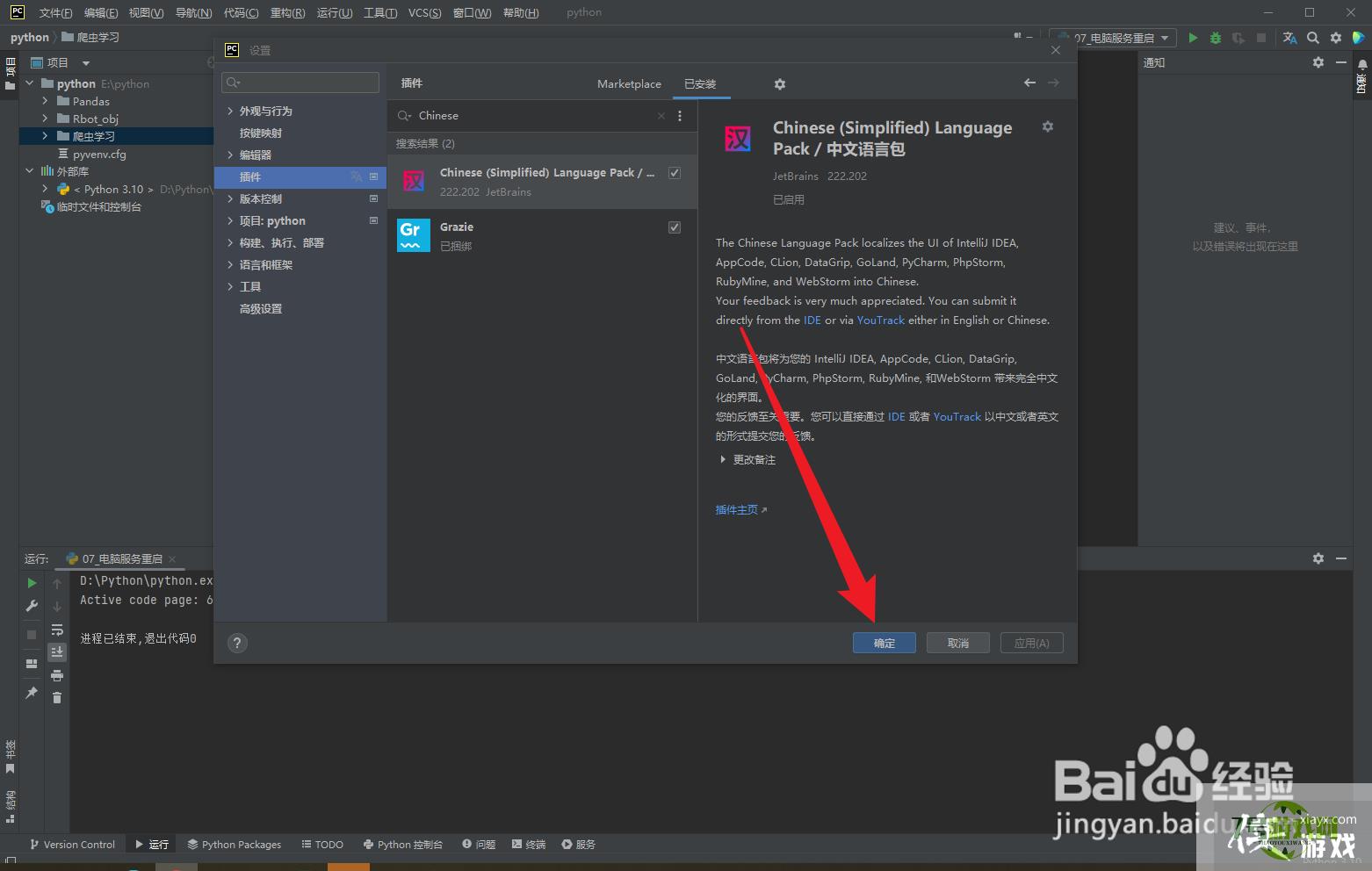Click the gear icon next to the 已安装 tab

tap(780, 84)
